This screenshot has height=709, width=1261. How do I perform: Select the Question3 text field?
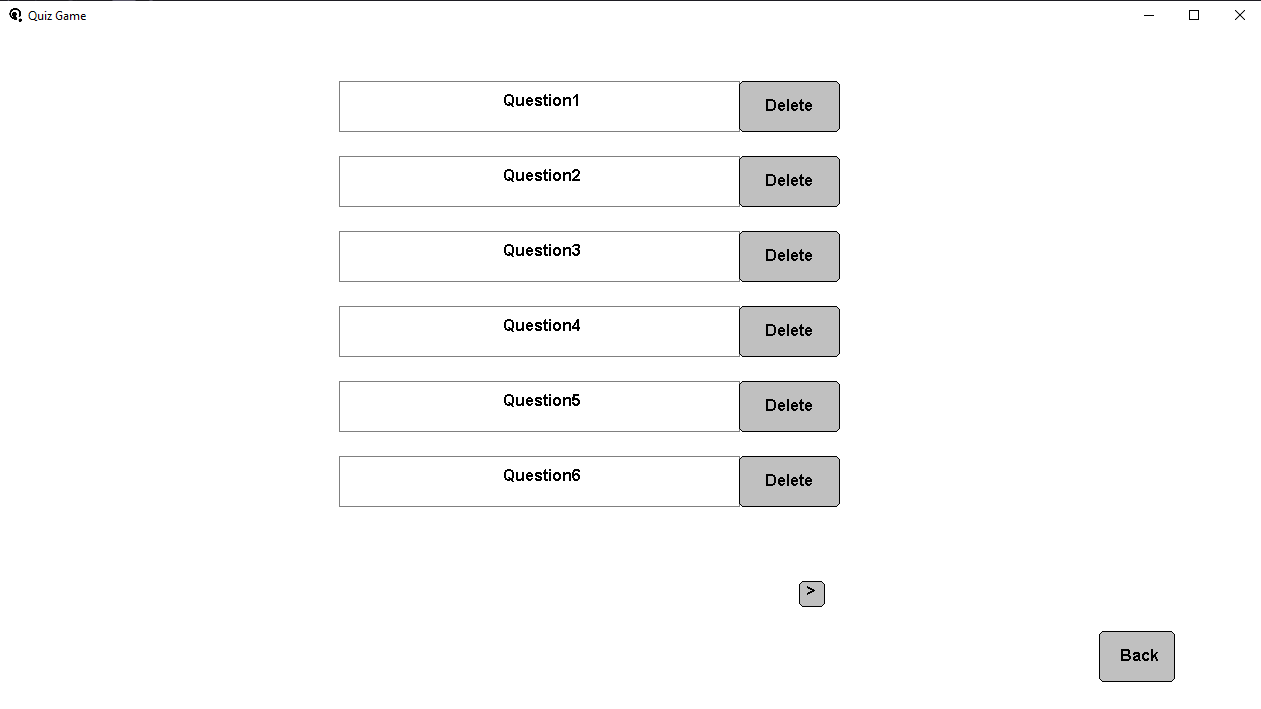click(540, 256)
